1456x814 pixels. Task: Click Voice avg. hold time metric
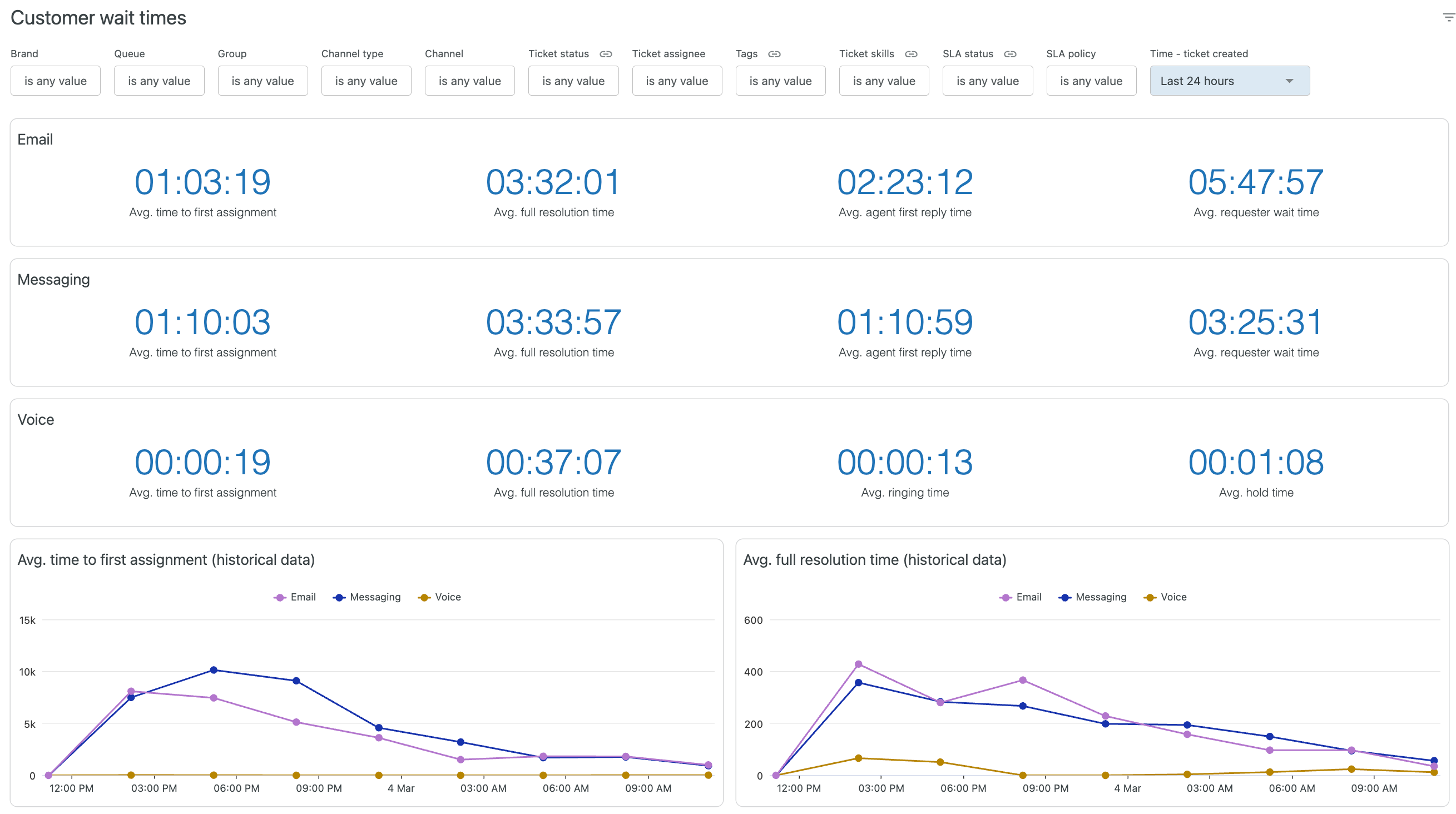coord(1255,462)
